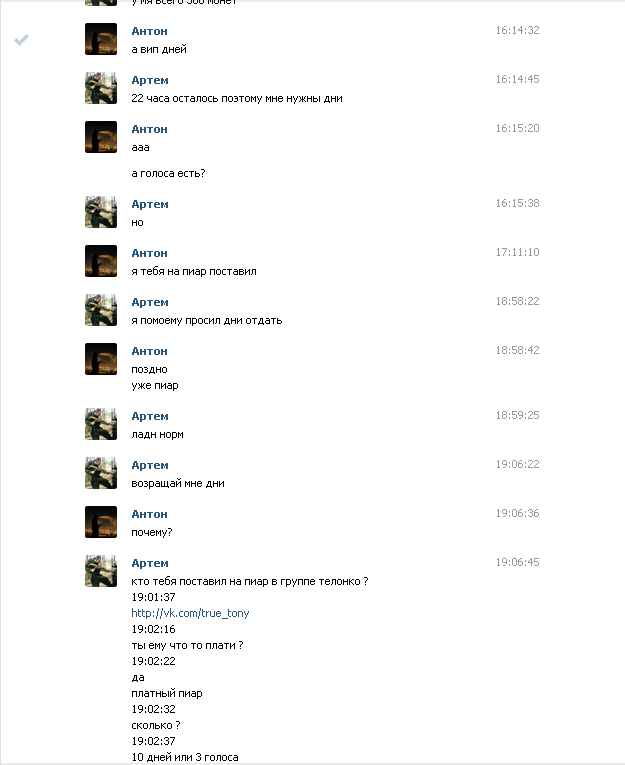The height and width of the screenshot is (765, 625).
Task: Click the 17:11:10 message timestamp
Action: (518, 252)
